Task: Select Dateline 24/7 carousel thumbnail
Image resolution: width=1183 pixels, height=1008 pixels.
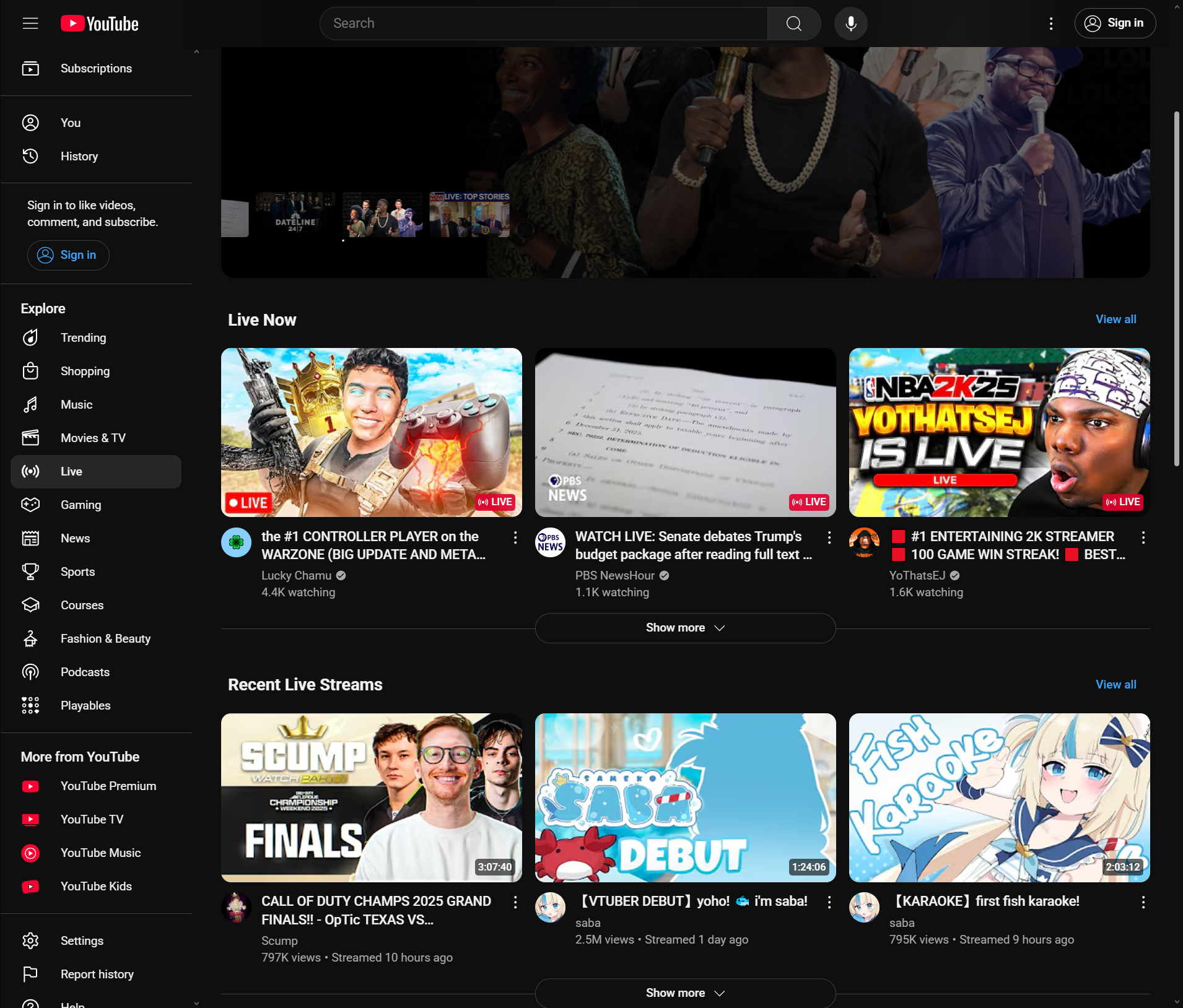Action: [x=295, y=215]
